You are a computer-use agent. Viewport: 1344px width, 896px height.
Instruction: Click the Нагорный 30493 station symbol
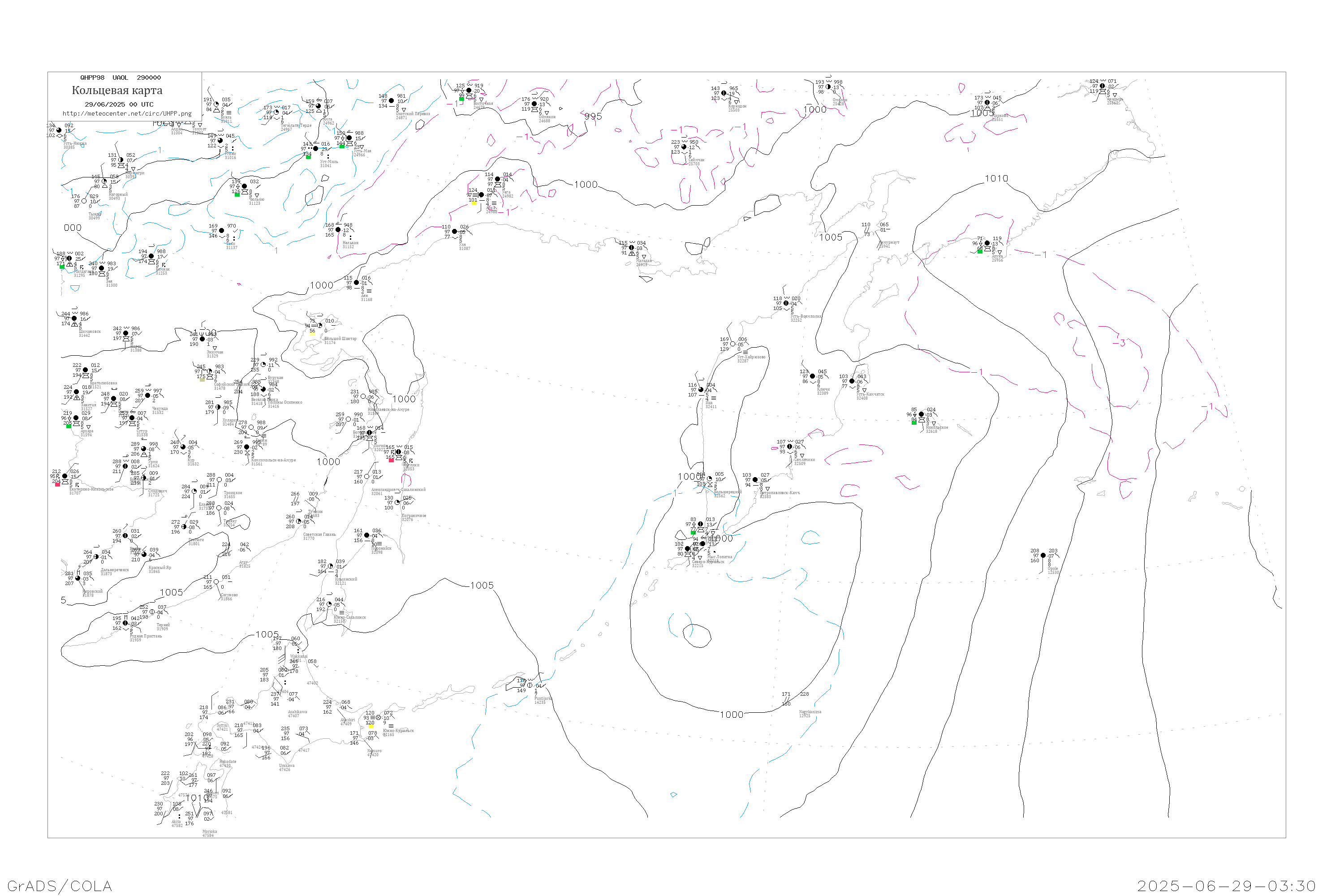[x=104, y=182]
